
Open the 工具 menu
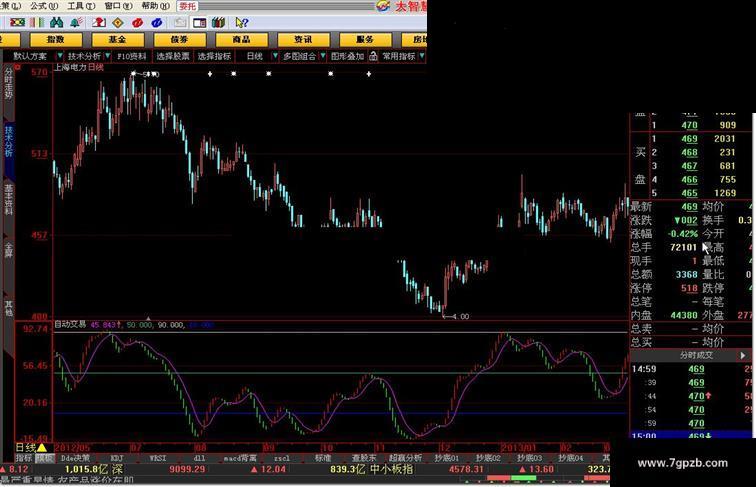(x=81, y=6)
